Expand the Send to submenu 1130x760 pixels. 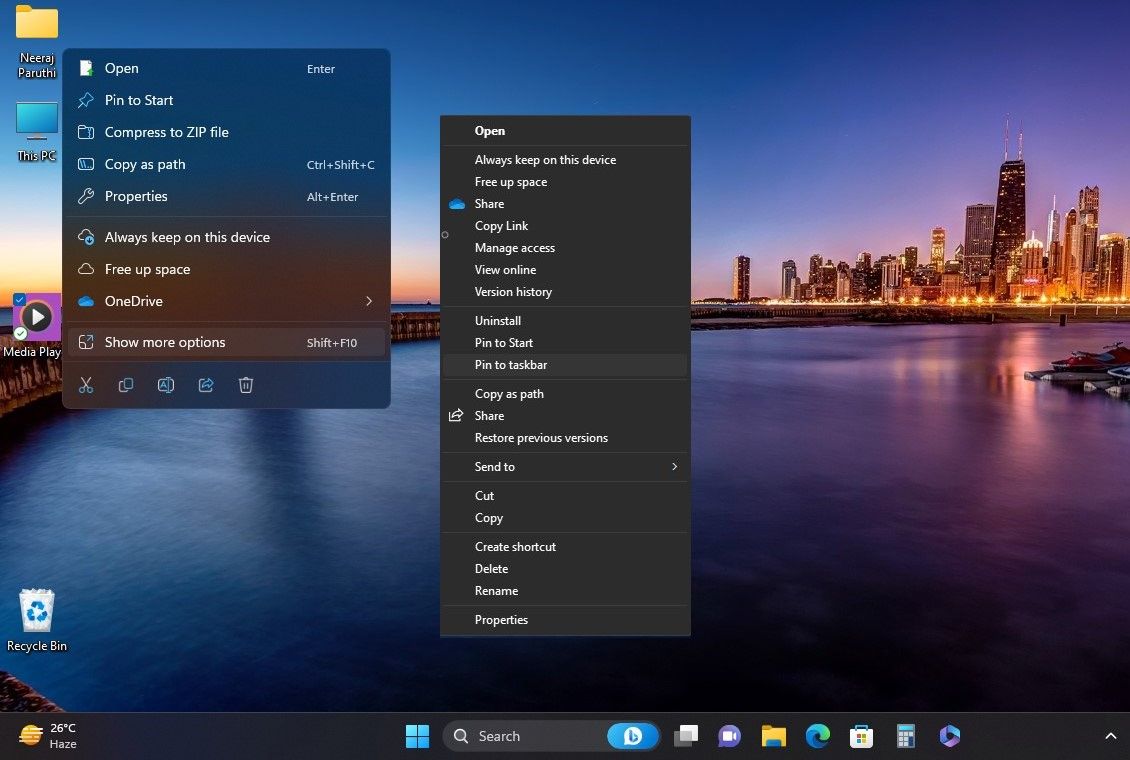674,466
